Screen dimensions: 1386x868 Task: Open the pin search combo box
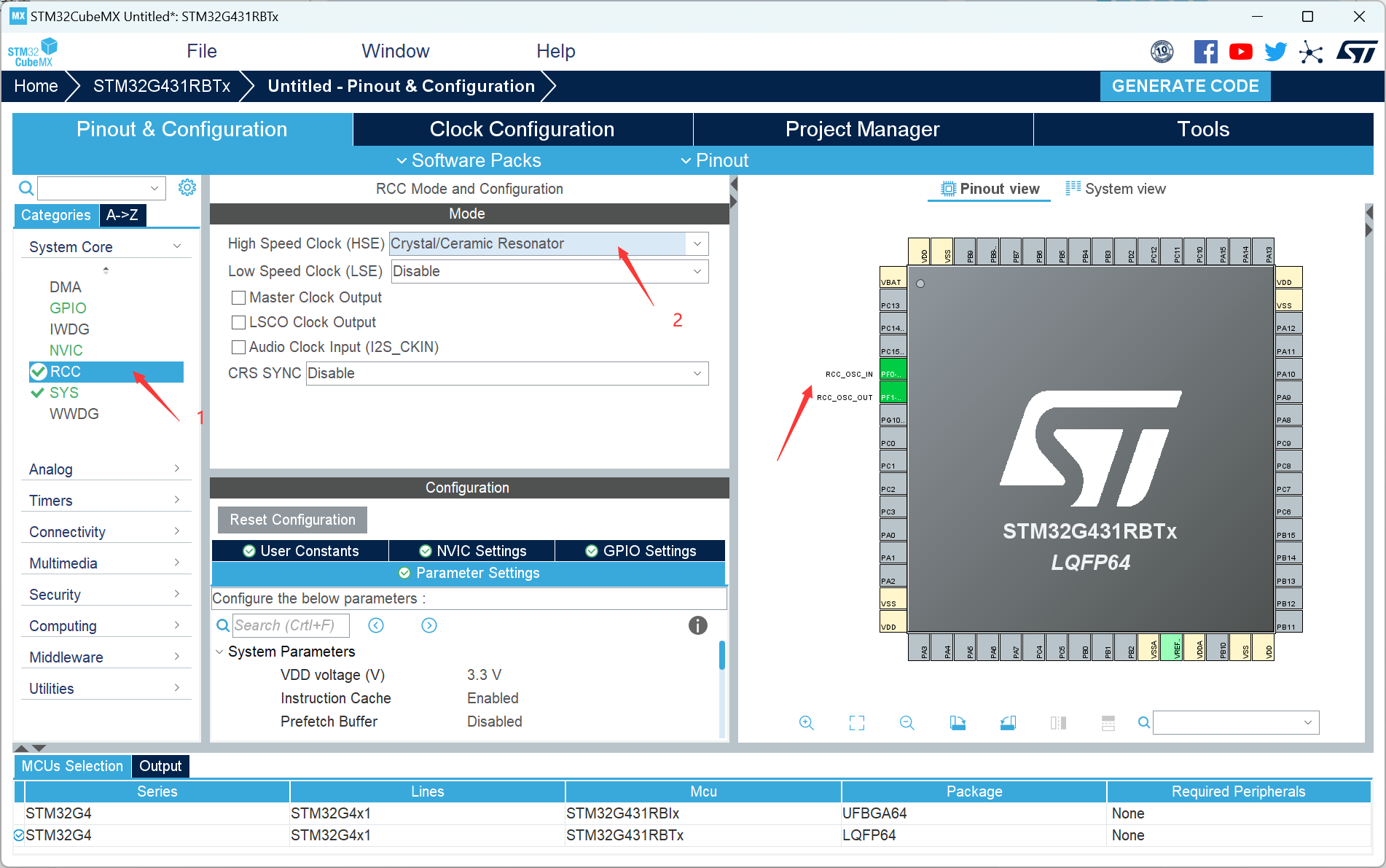point(1236,722)
